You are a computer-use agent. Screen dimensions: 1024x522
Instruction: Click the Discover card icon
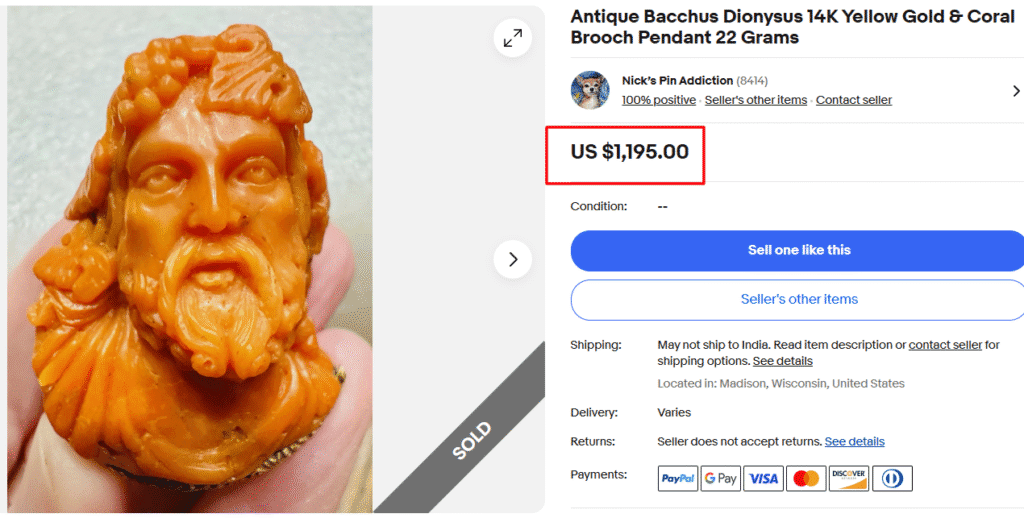(x=849, y=478)
